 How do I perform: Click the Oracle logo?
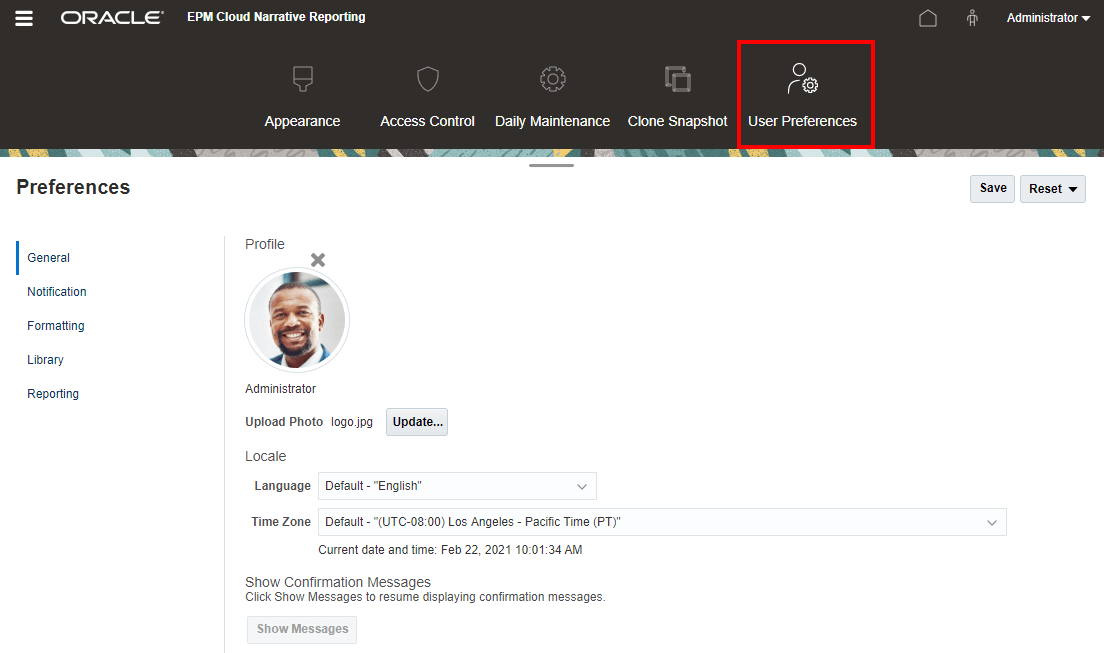pos(112,18)
